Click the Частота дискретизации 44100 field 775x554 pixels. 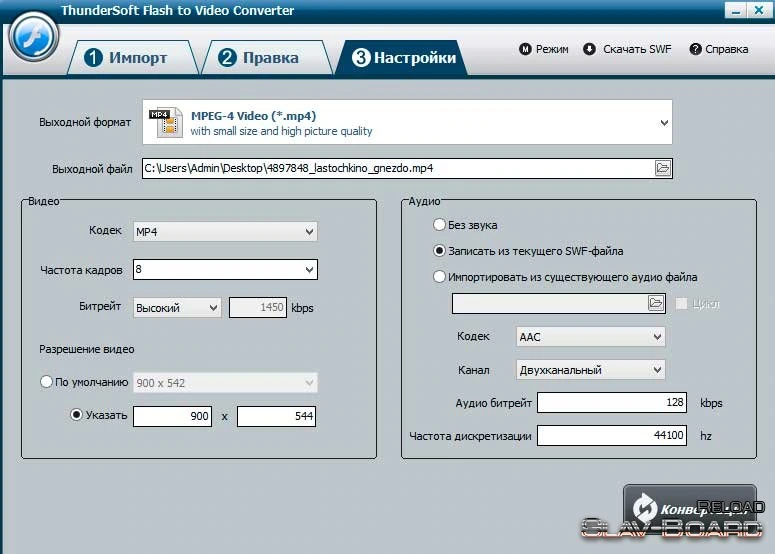pyautogui.click(x=612, y=435)
